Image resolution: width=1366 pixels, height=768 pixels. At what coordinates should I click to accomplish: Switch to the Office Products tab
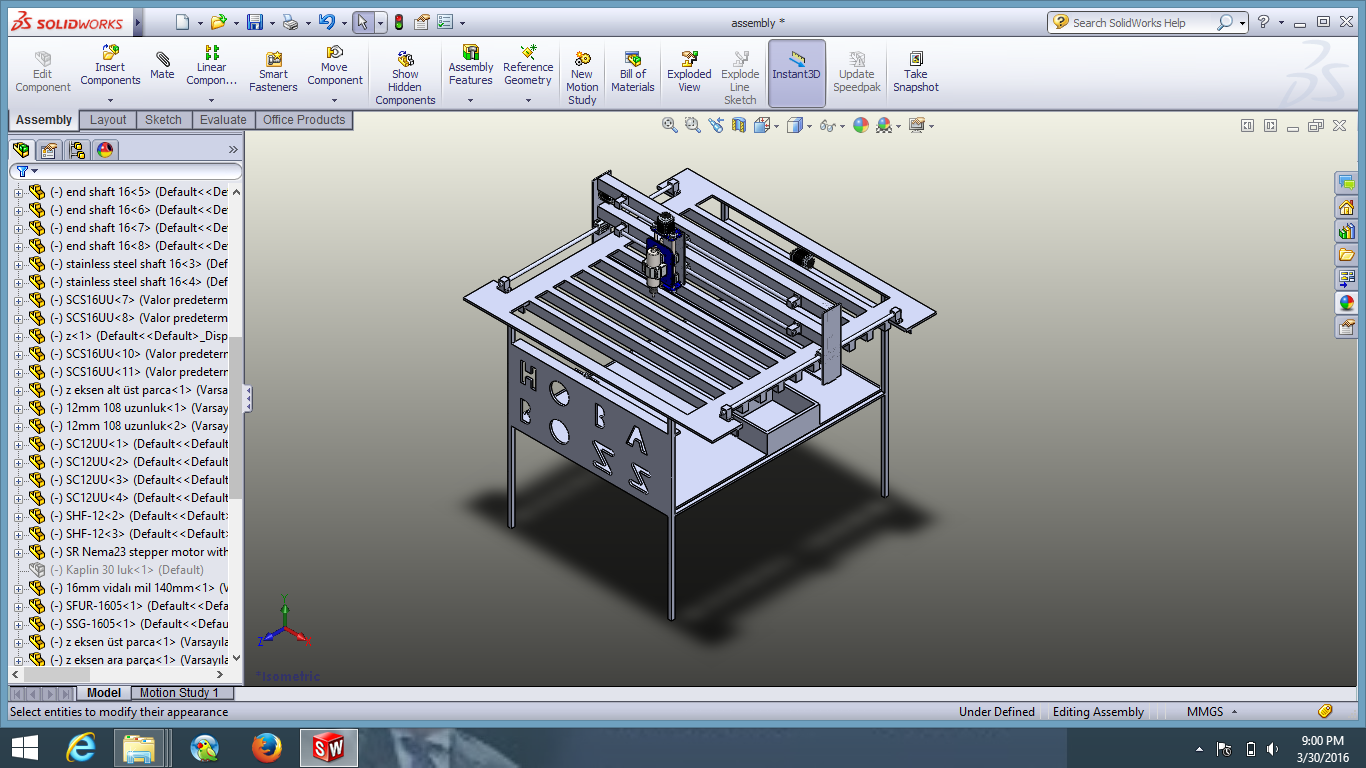(x=304, y=120)
